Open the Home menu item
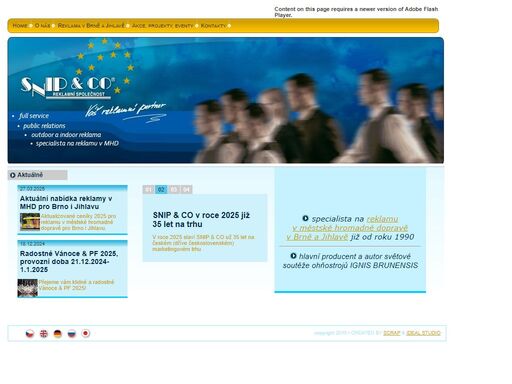The width and height of the screenshot is (512, 384). click(20, 26)
